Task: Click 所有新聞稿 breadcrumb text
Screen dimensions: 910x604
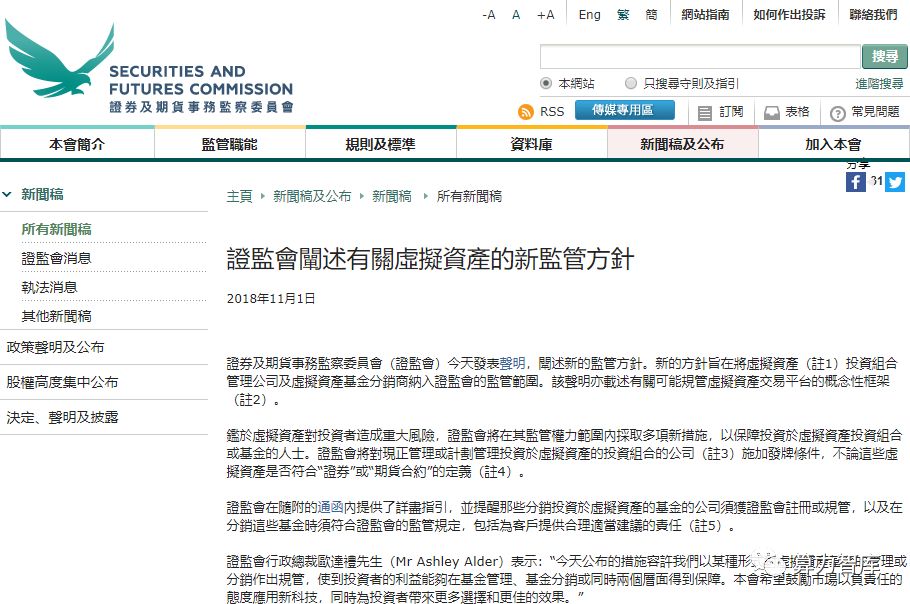Action: 469,196
